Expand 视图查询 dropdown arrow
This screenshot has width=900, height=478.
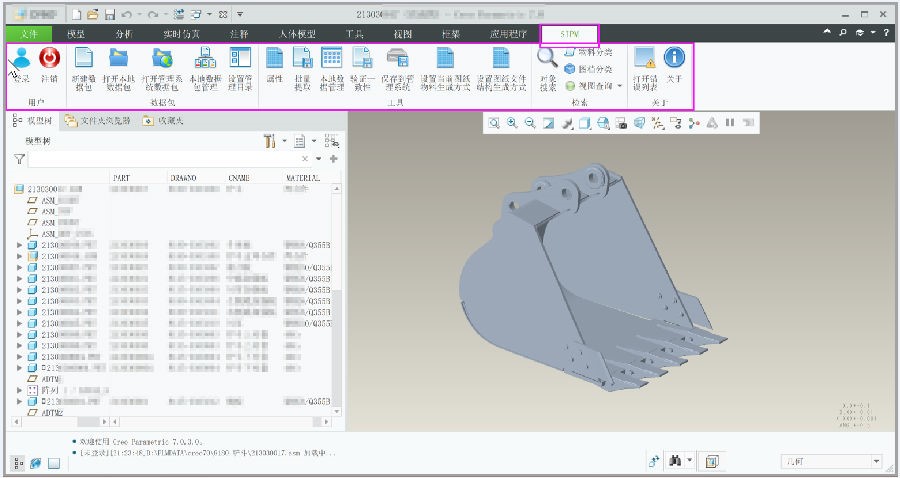620,86
